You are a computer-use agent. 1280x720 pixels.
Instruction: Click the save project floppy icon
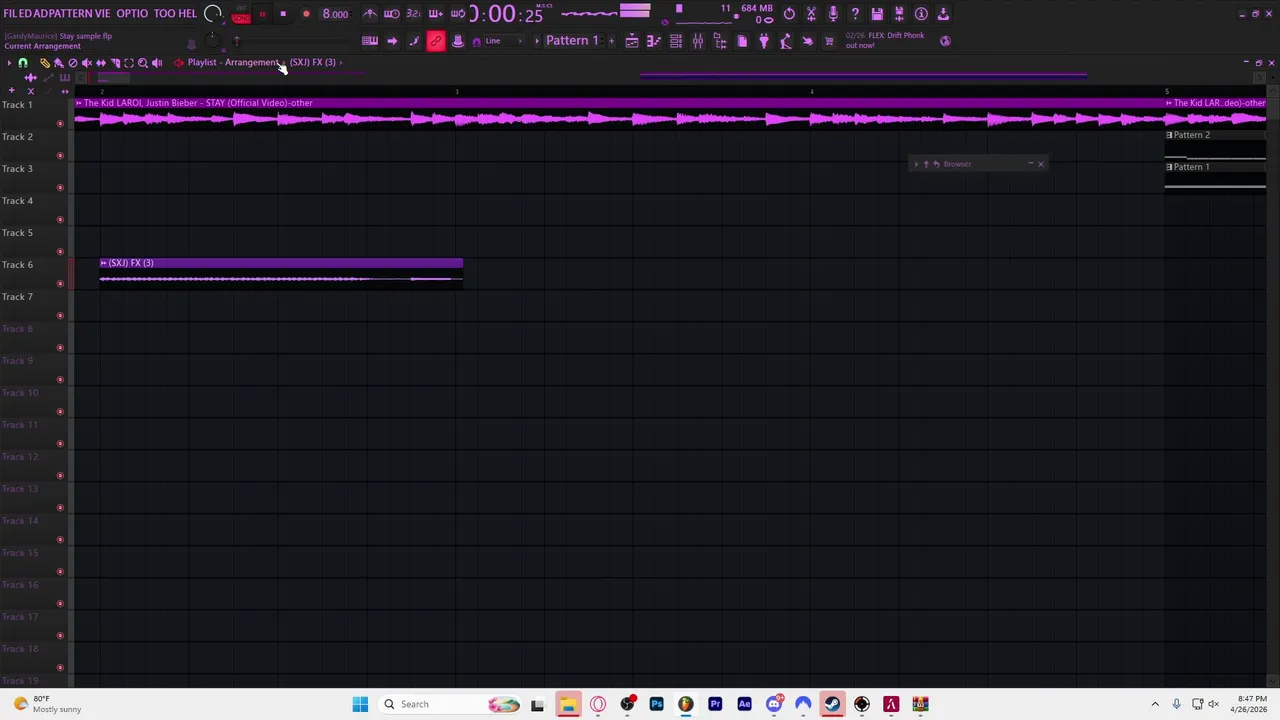[x=877, y=14]
